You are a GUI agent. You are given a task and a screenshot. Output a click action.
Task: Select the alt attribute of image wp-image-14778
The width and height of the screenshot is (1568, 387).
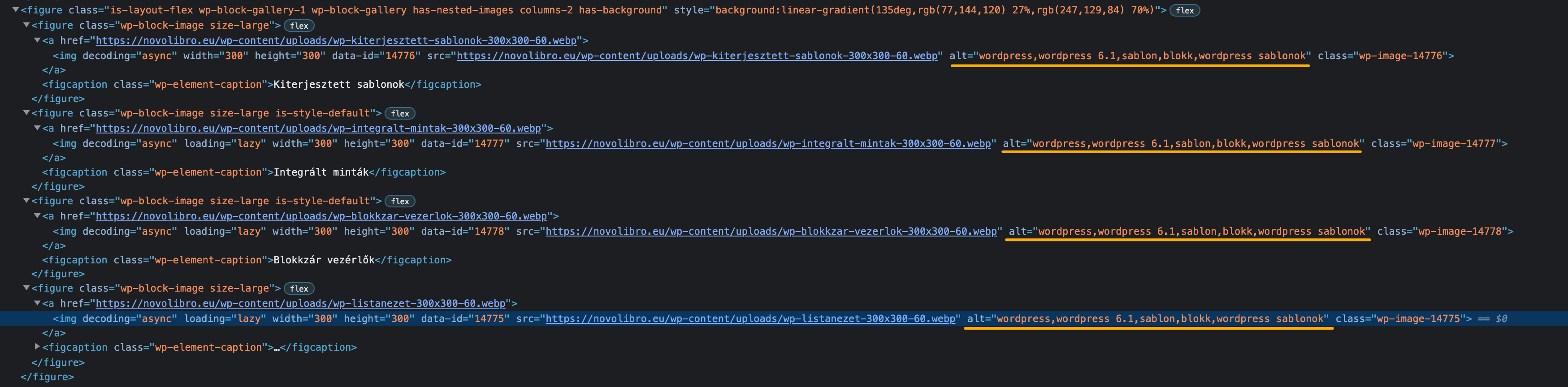click(1190, 231)
